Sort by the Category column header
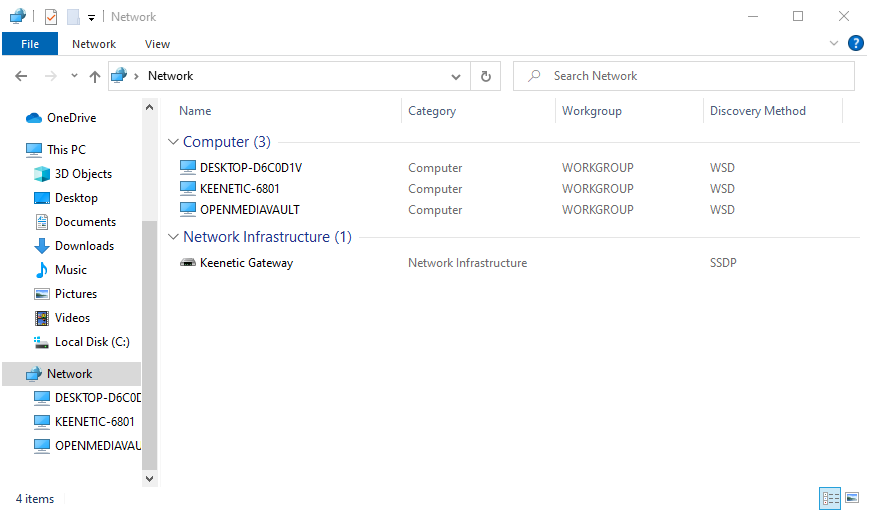Image resolution: width=869 pixels, height=512 pixels. point(432,111)
